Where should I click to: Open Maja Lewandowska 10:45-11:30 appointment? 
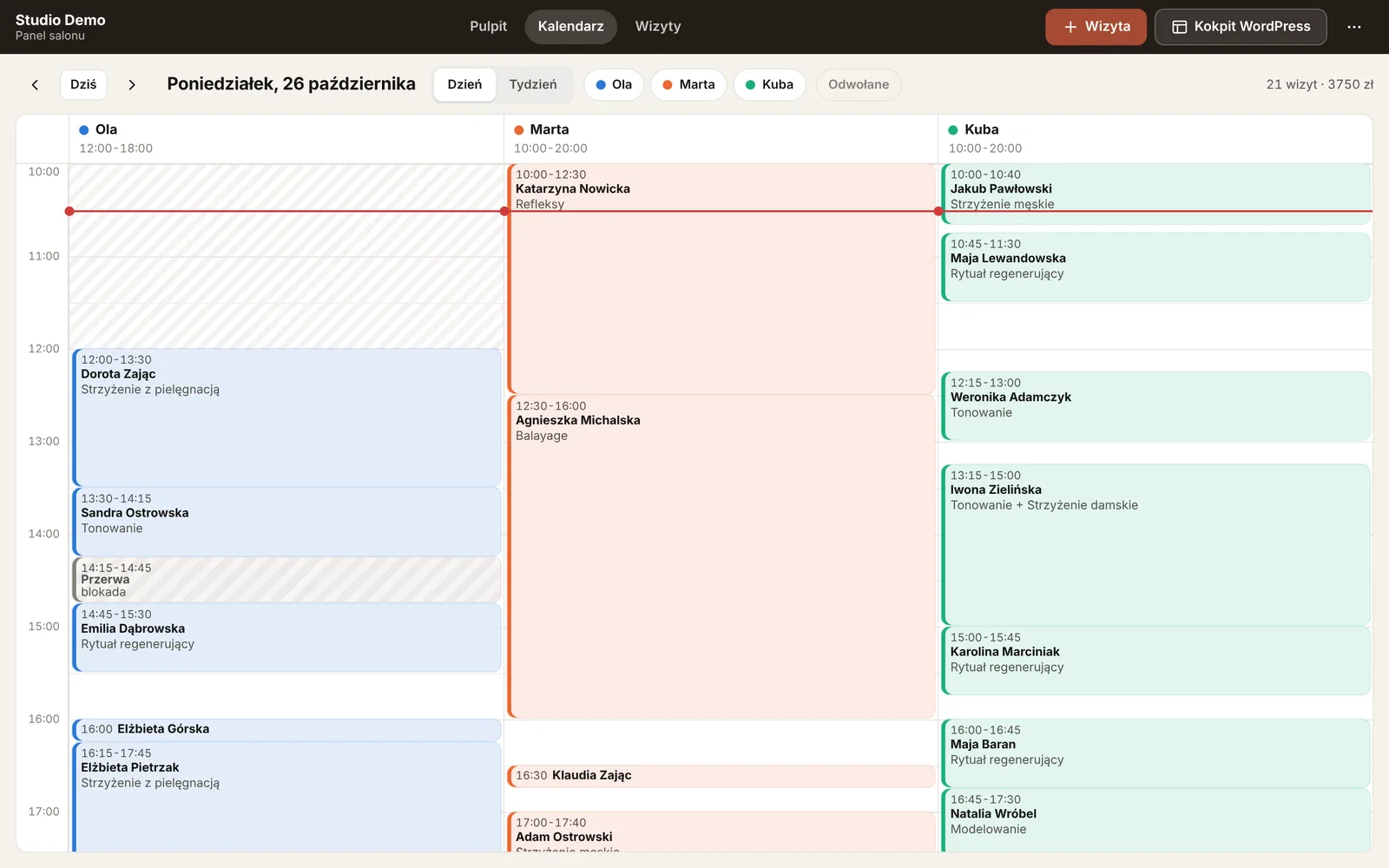click(1156, 267)
